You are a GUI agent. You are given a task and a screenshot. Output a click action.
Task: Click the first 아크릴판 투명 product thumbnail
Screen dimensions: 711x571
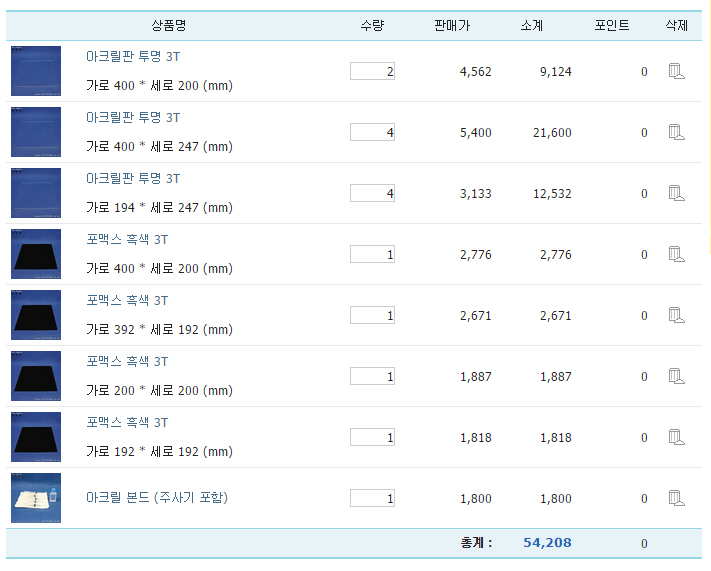pyautogui.click(x=36, y=71)
